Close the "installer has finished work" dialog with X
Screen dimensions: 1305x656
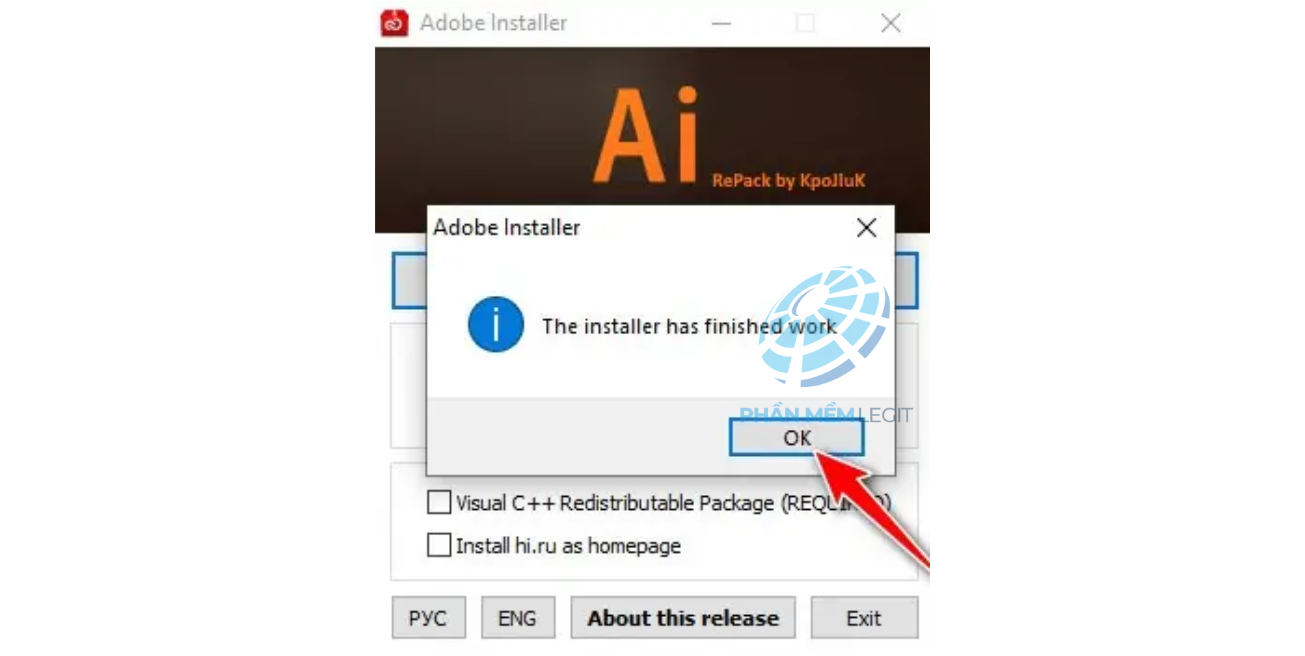(867, 228)
